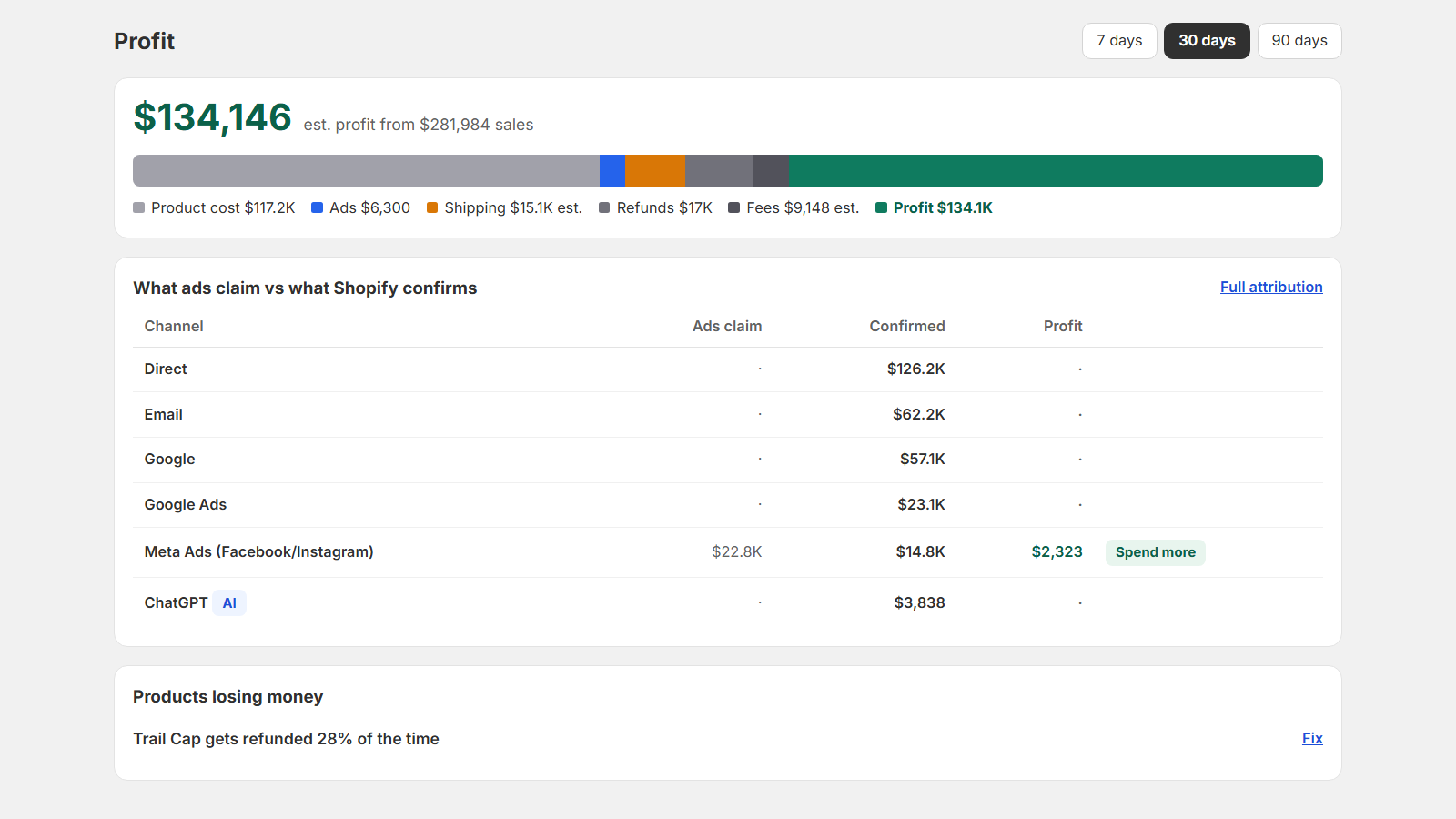The width and height of the screenshot is (1456, 819).
Task: Select the ChatGPT channel label
Action: pos(176,603)
